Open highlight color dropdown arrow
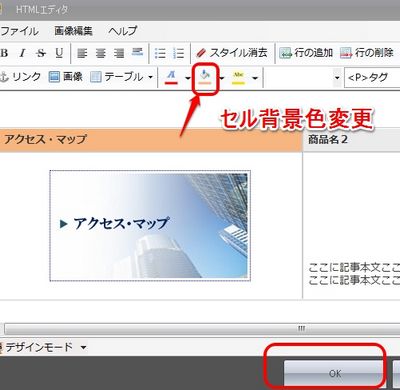 pyautogui.click(x=255, y=78)
